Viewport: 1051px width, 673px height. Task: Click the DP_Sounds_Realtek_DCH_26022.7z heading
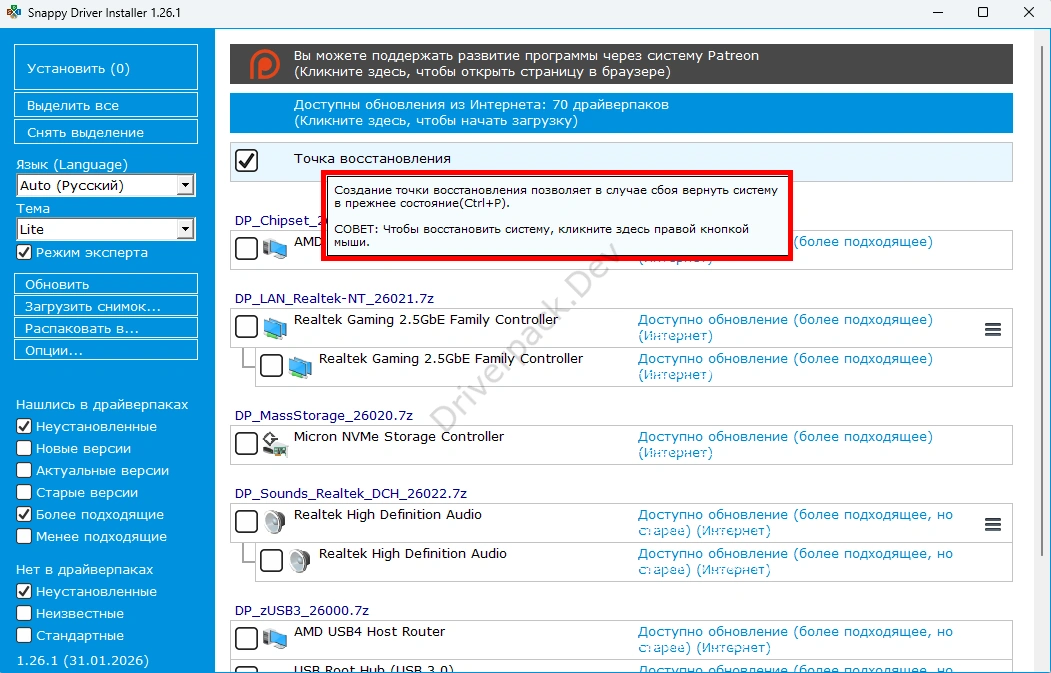pyautogui.click(x=351, y=493)
